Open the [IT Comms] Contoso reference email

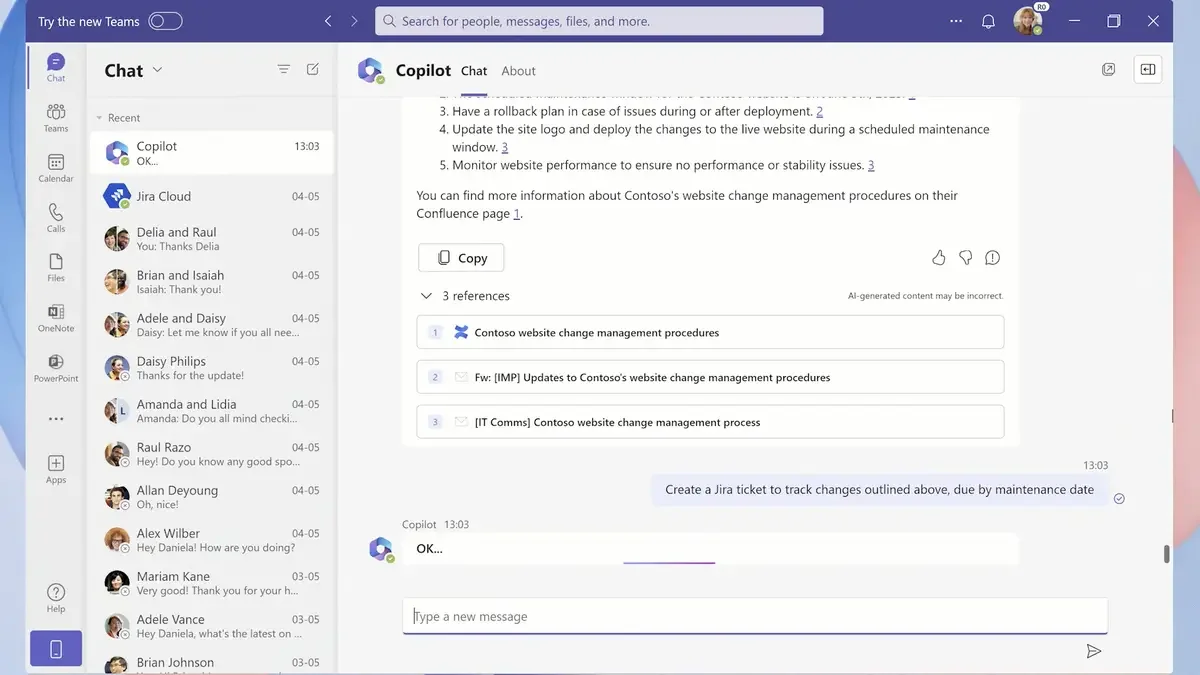pyautogui.click(x=710, y=422)
